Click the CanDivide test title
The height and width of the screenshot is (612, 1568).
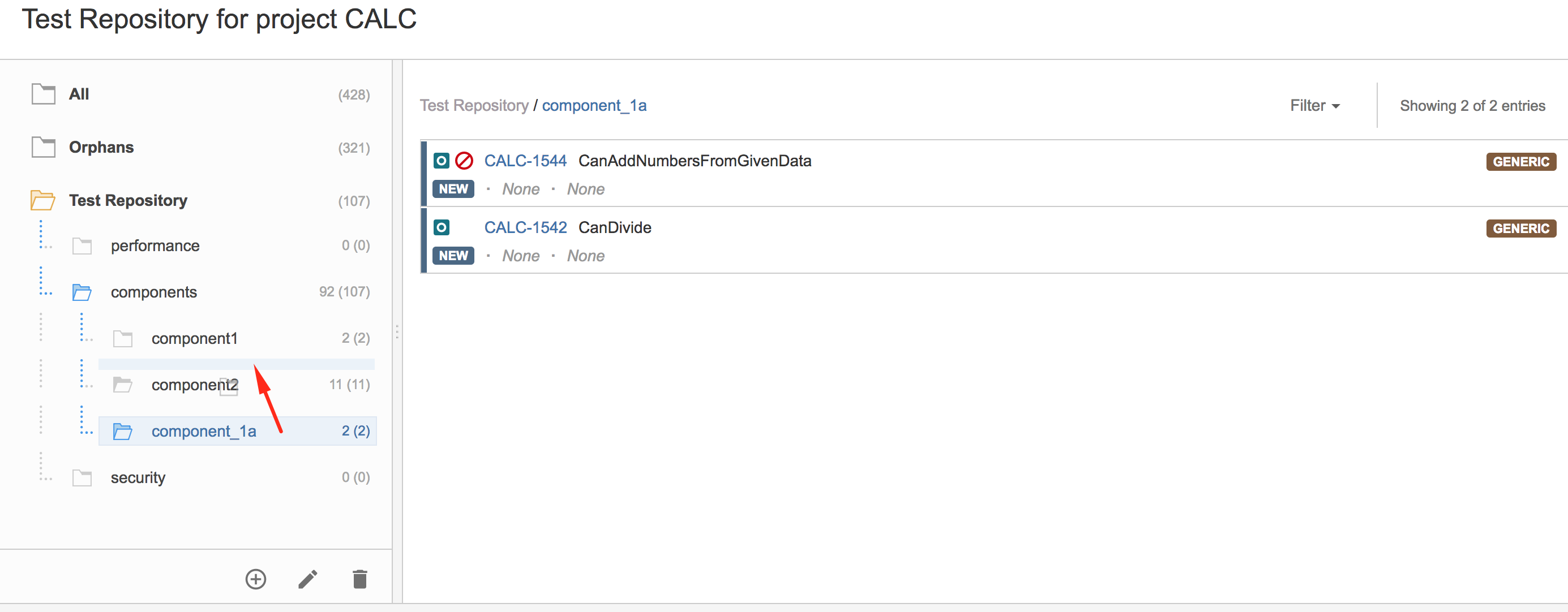(x=615, y=227)
